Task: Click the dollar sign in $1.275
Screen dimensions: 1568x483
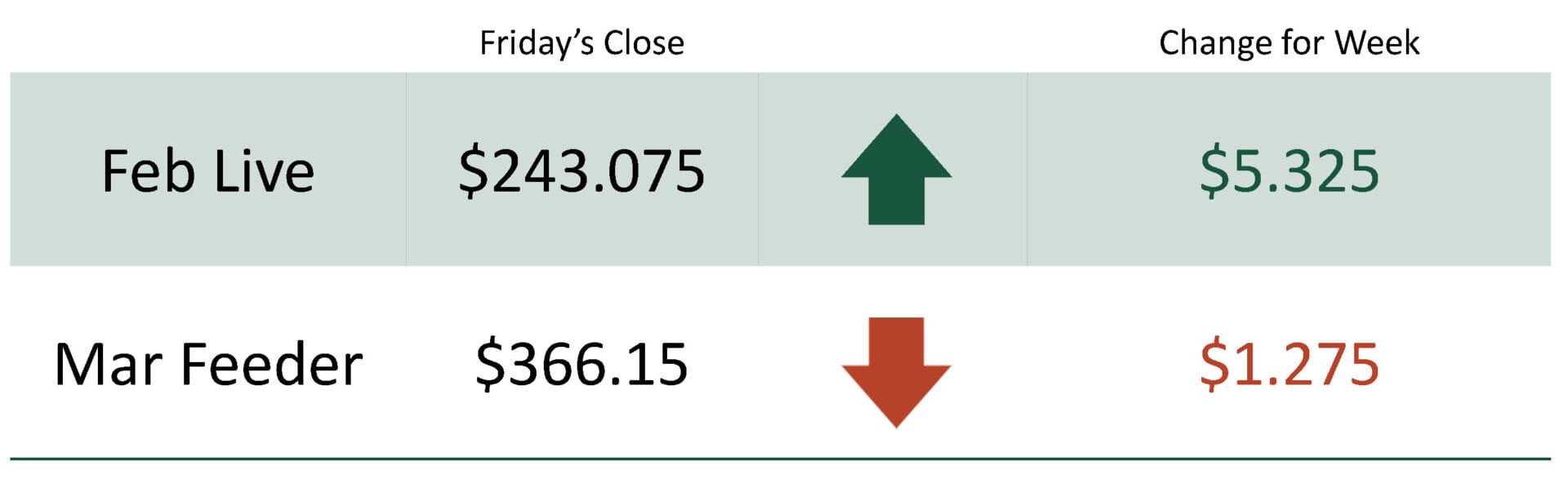Action: click(x=1214, y=365)
